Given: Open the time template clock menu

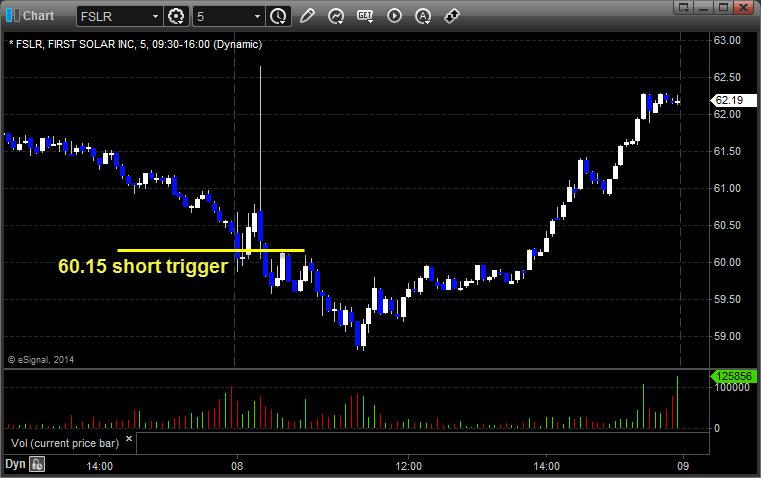Looking at the screenshot, I should click(x=279, y=16).
